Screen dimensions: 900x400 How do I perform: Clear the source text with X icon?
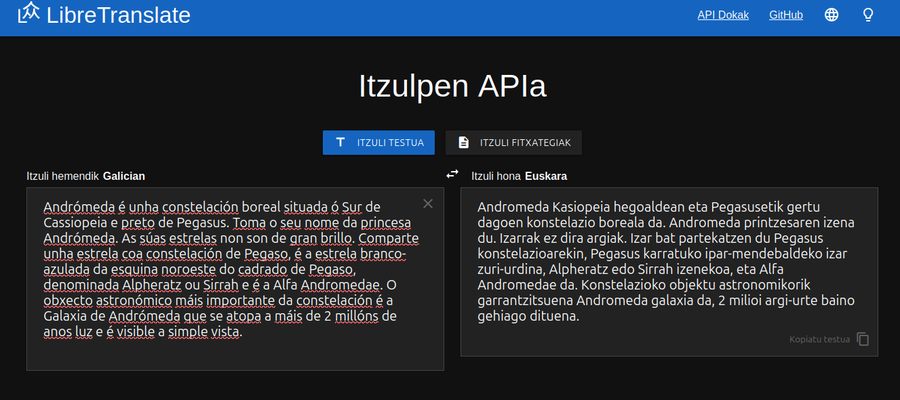click(428, 203)
